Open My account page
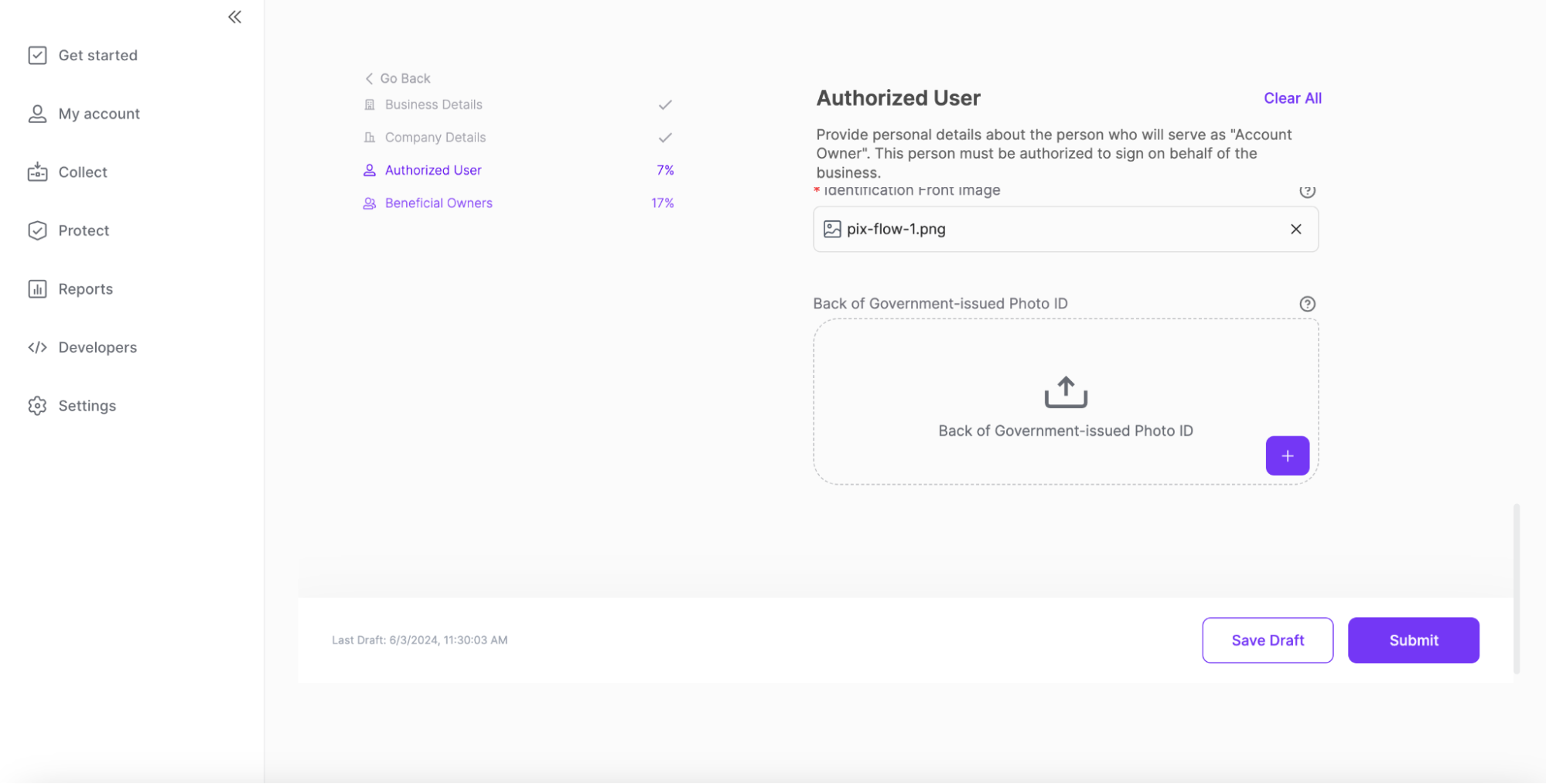1546x784 pixels. click(99, 114)
